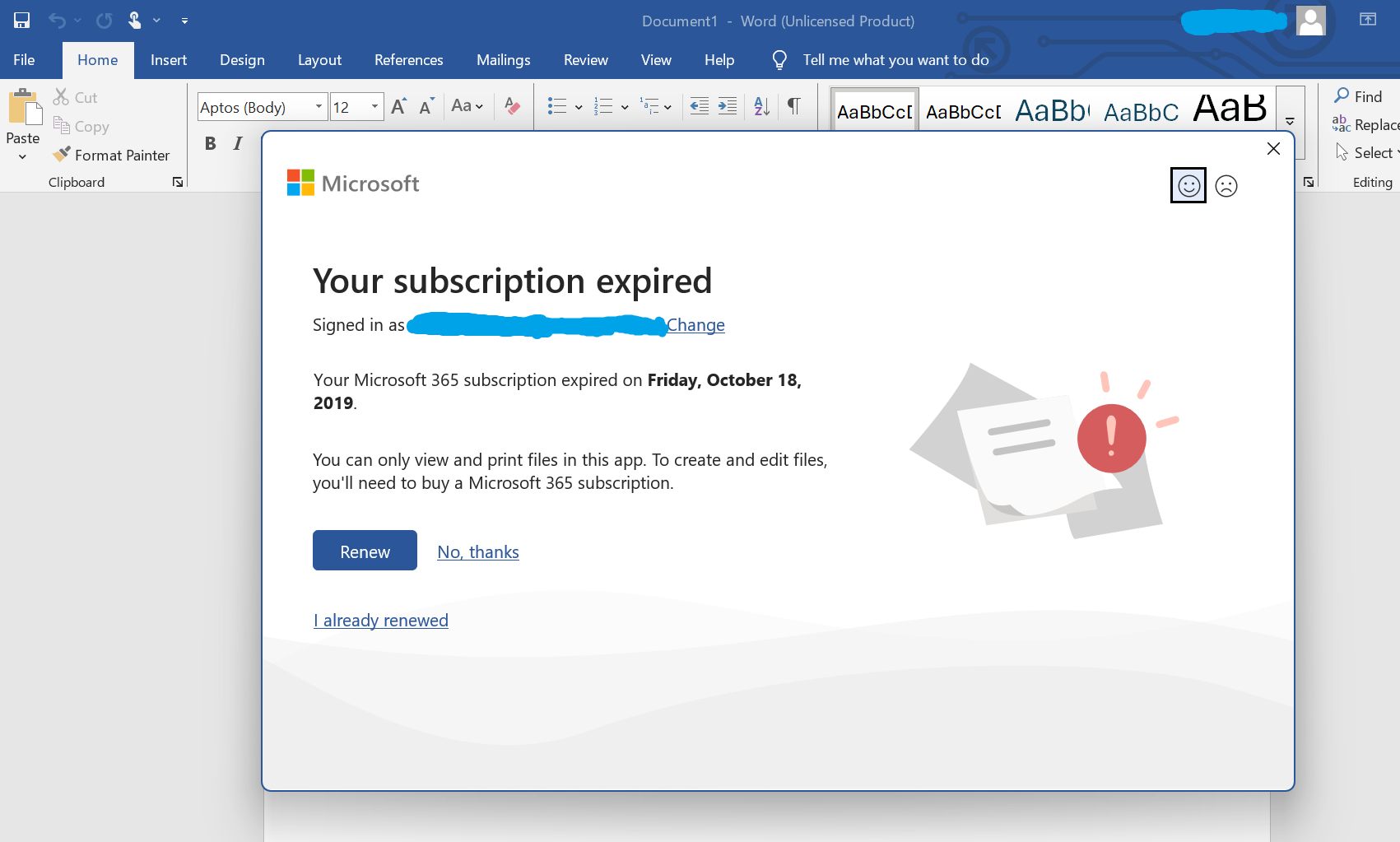Toggle Italic formatting
This screenshot has height=842, width=1400.
click(x=237, y=142)
